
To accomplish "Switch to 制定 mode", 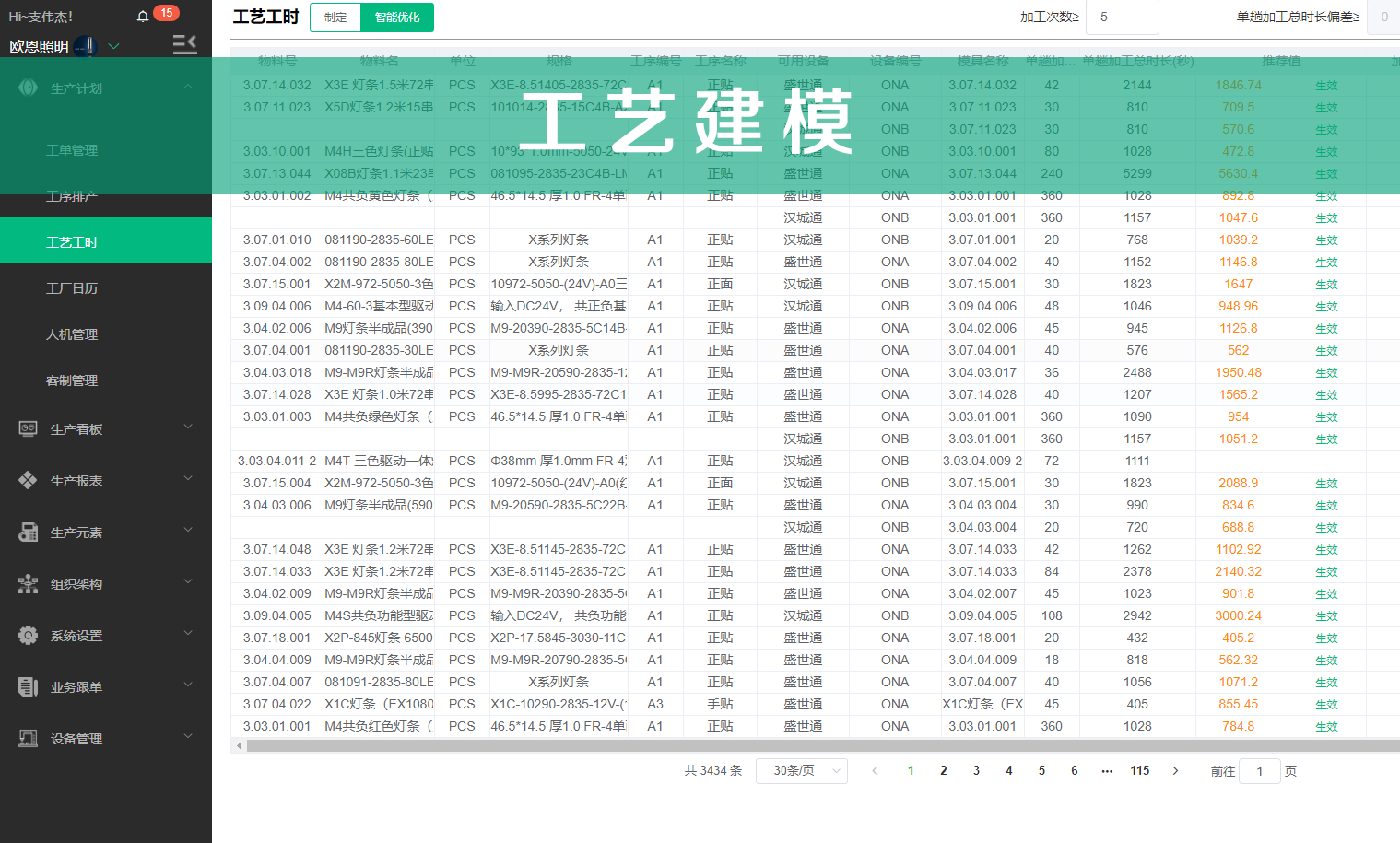I will point(335,17).
